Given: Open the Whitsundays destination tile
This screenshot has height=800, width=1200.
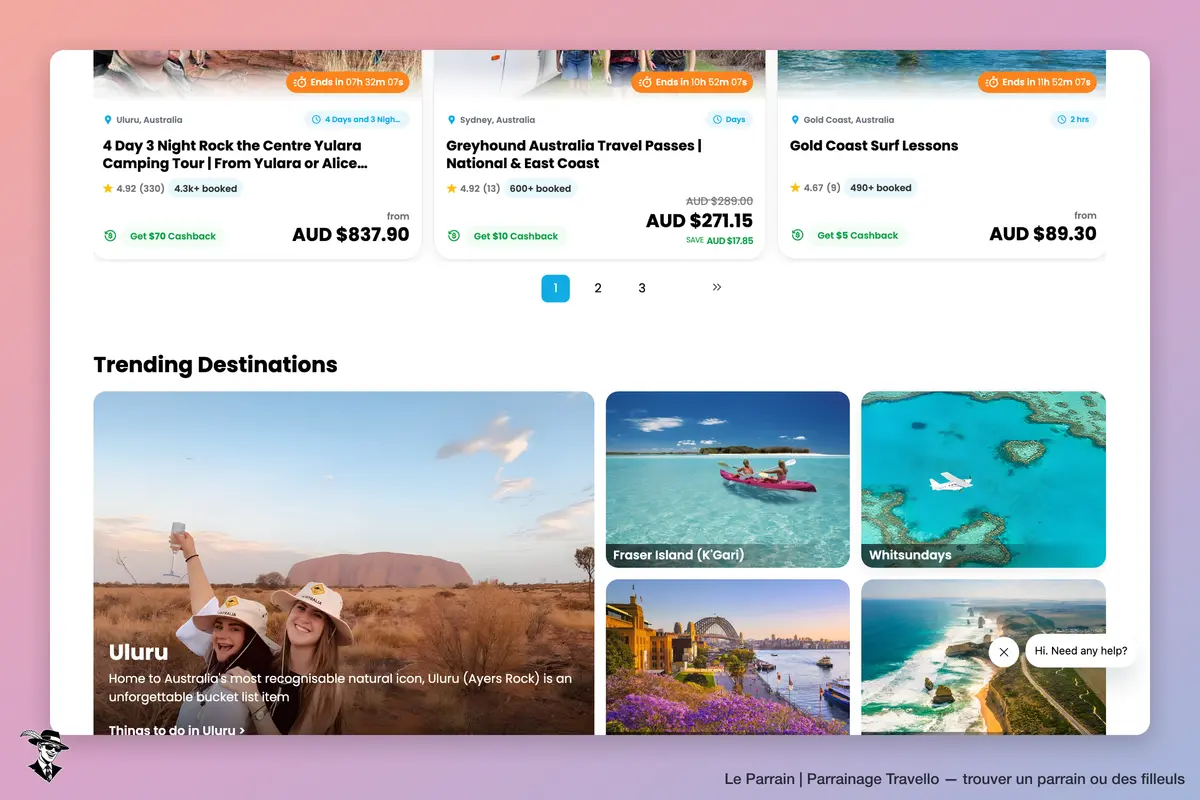Looking at the screenshot, I should point(984,479).
